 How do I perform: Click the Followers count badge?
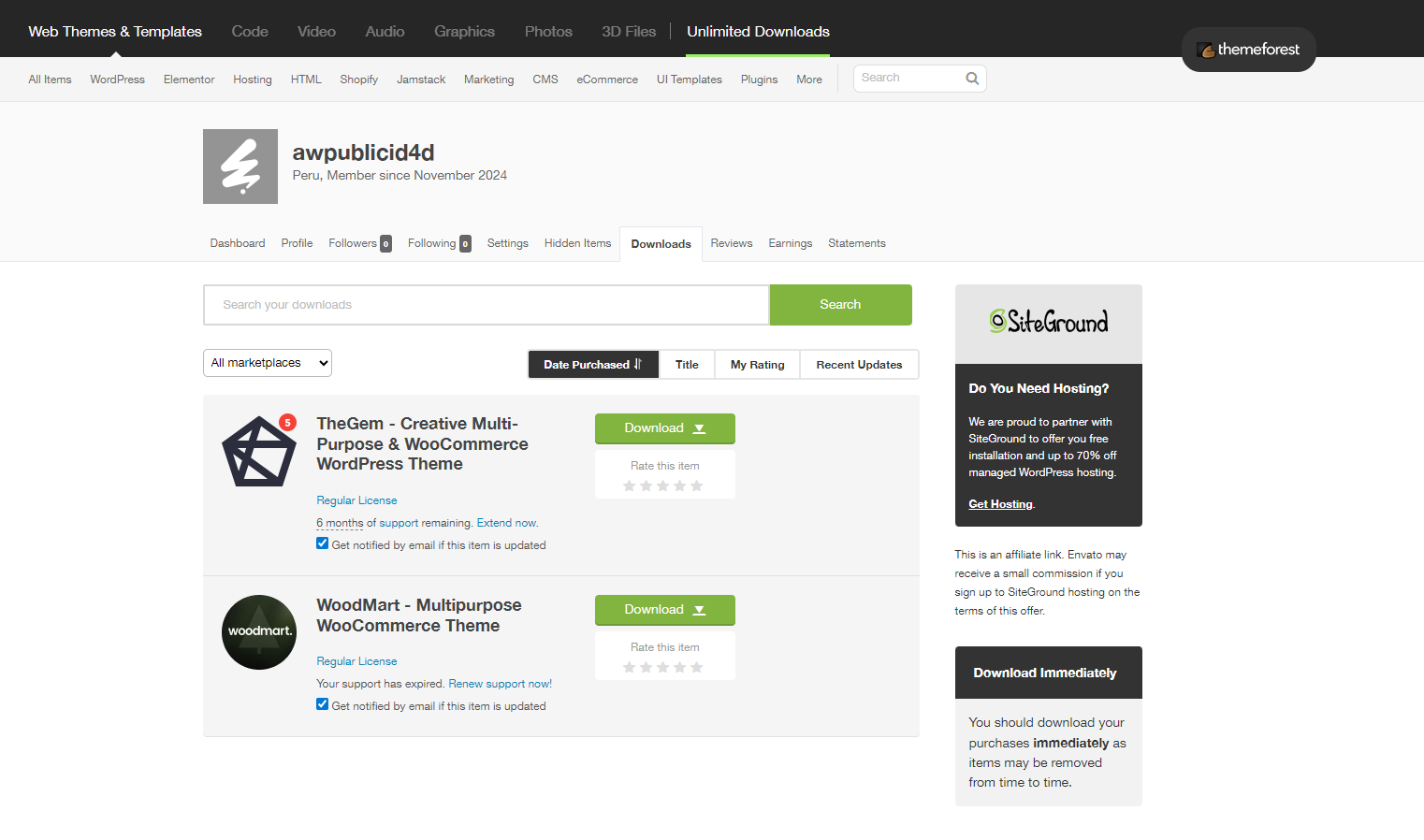pos(385,244)
